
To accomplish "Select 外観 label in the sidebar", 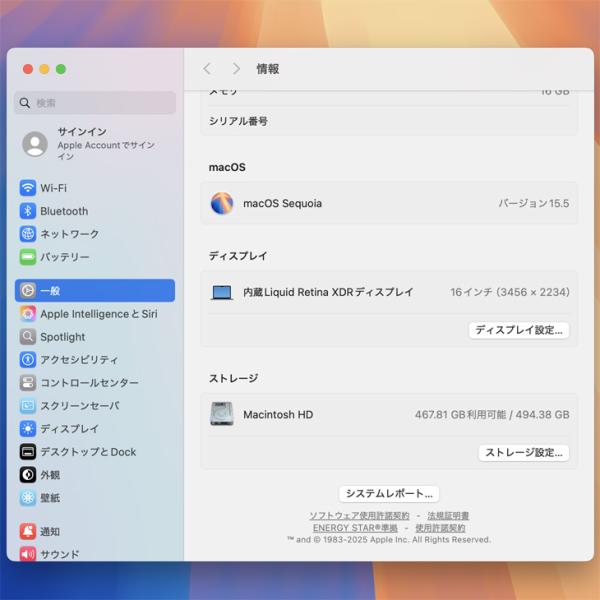I will pos(50,475).
